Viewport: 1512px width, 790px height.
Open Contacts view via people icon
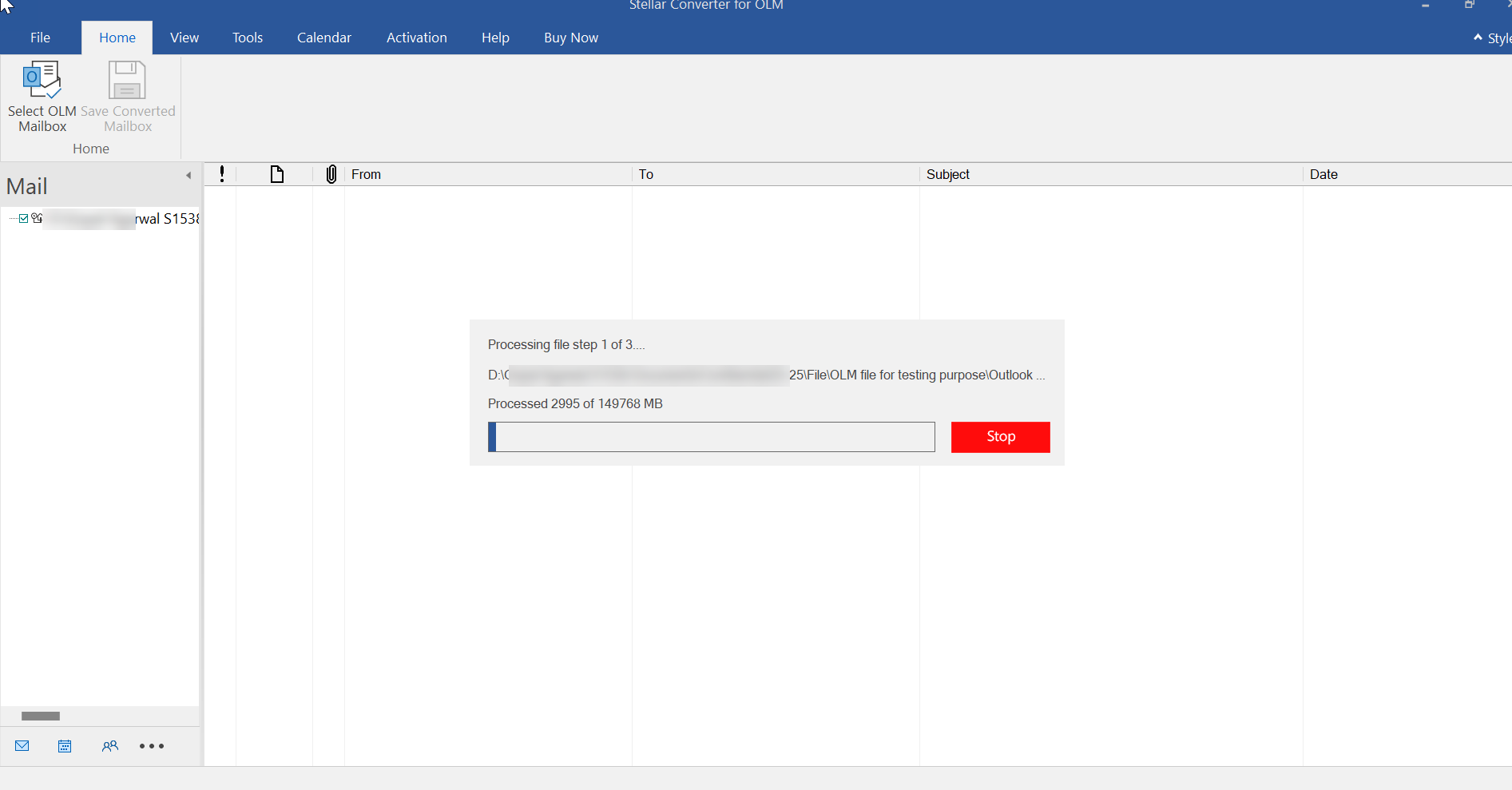pyautogui.click(x=110, y=746)
